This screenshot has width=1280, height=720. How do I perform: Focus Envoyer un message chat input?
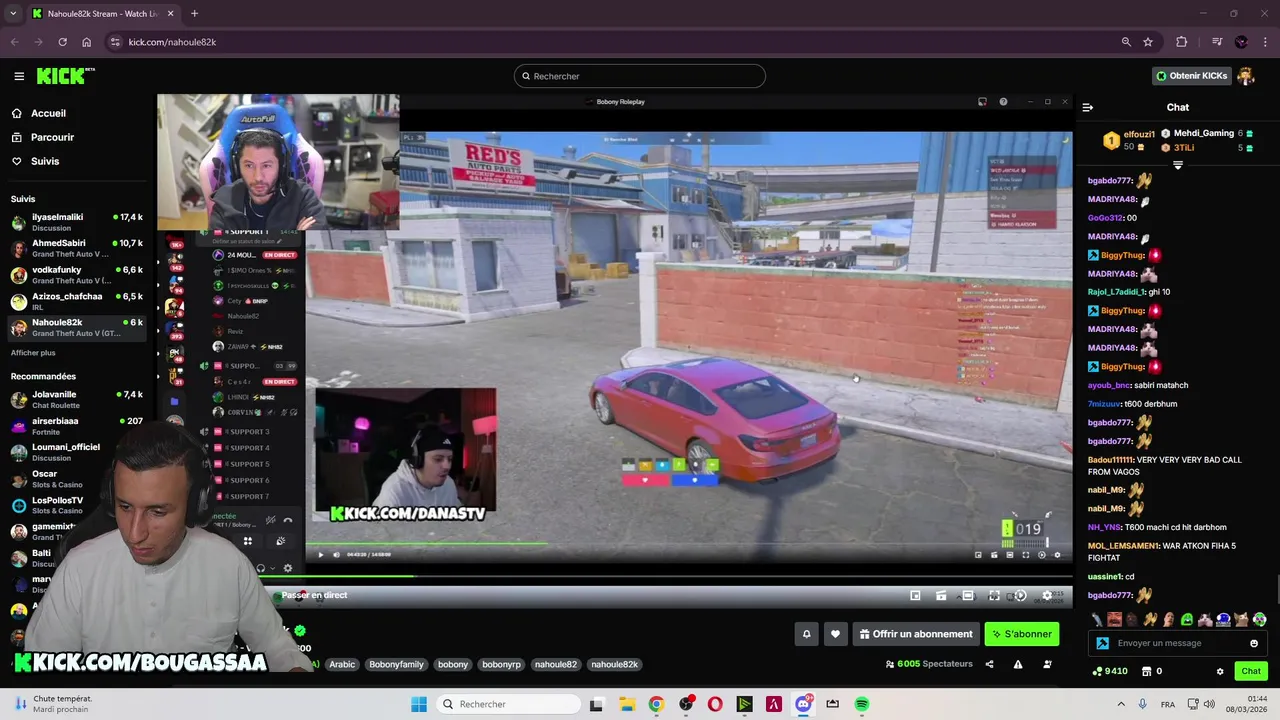click(1178, 643)
